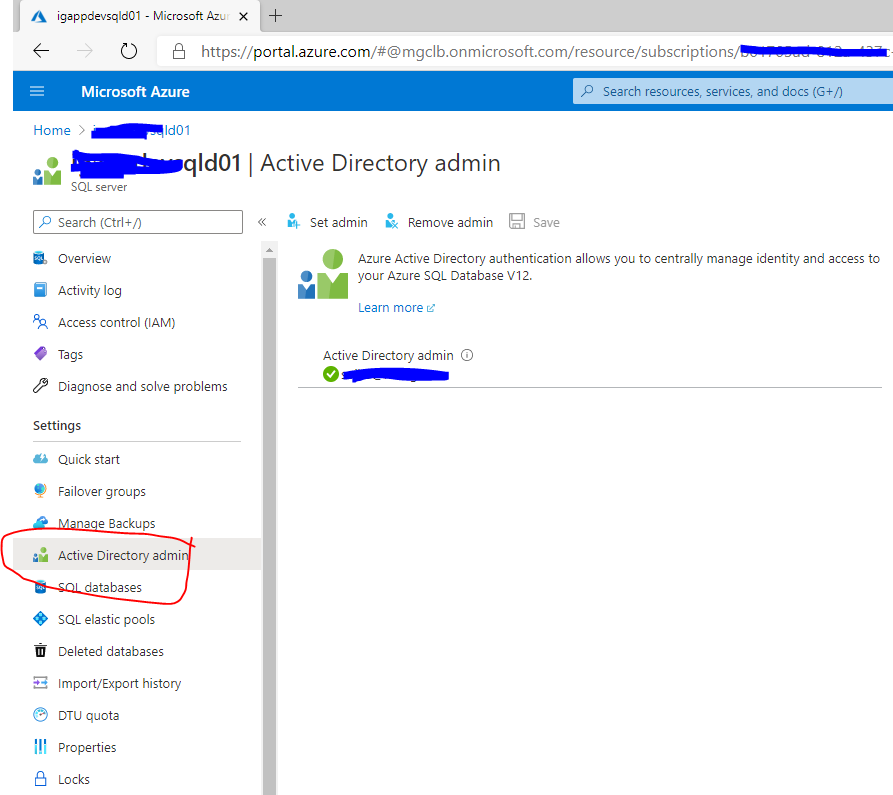This screenshot has width=893, height=795.
Task: Reload the page with the refresh icon
Action: pos(129,51)
